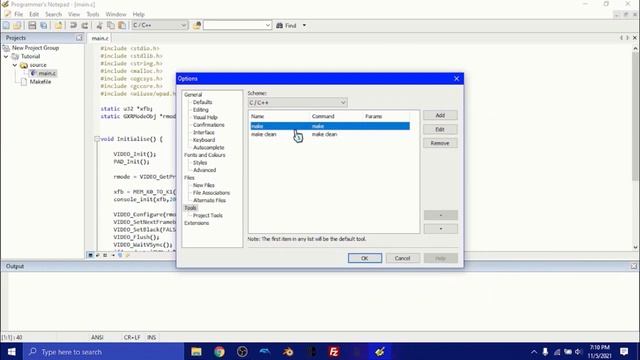
Task: Select Autocomplete in the Options tree
Action: (209, 147)
